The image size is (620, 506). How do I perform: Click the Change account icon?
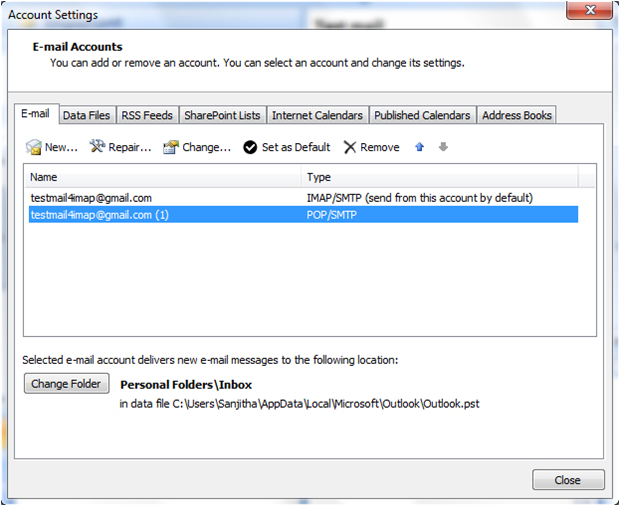tap(171, 147)
